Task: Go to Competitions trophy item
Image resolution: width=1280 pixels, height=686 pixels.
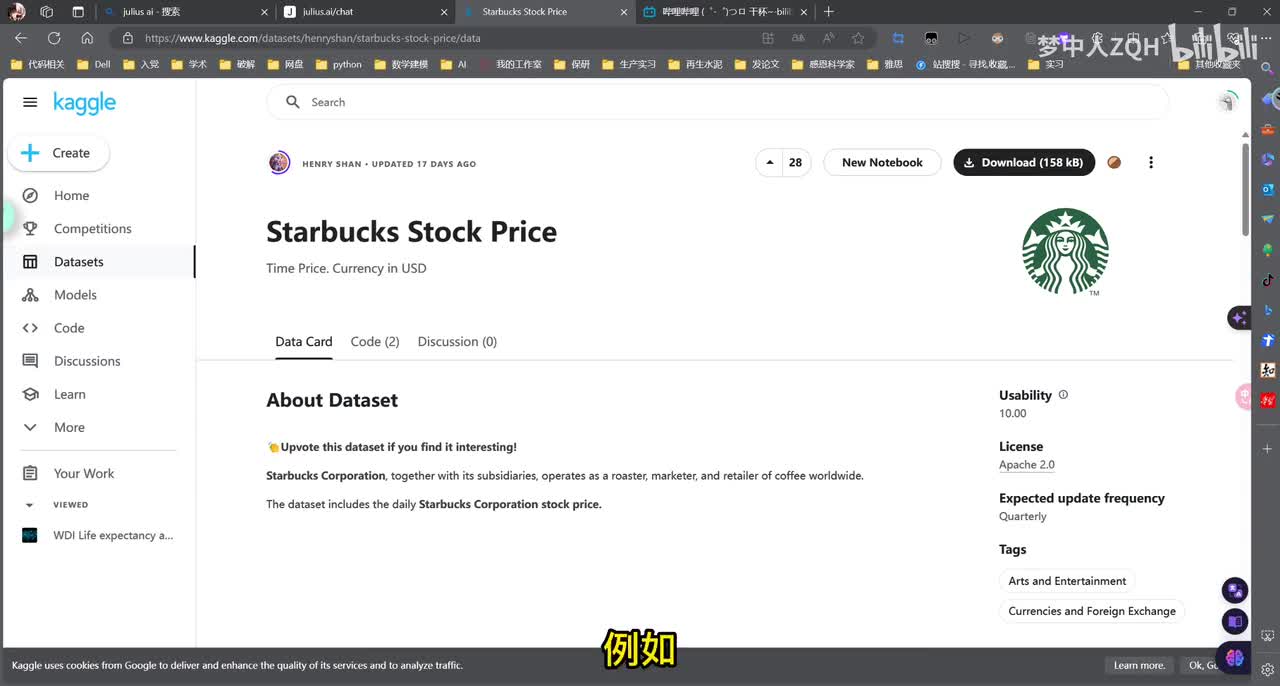Action: (x=92, y=229)
